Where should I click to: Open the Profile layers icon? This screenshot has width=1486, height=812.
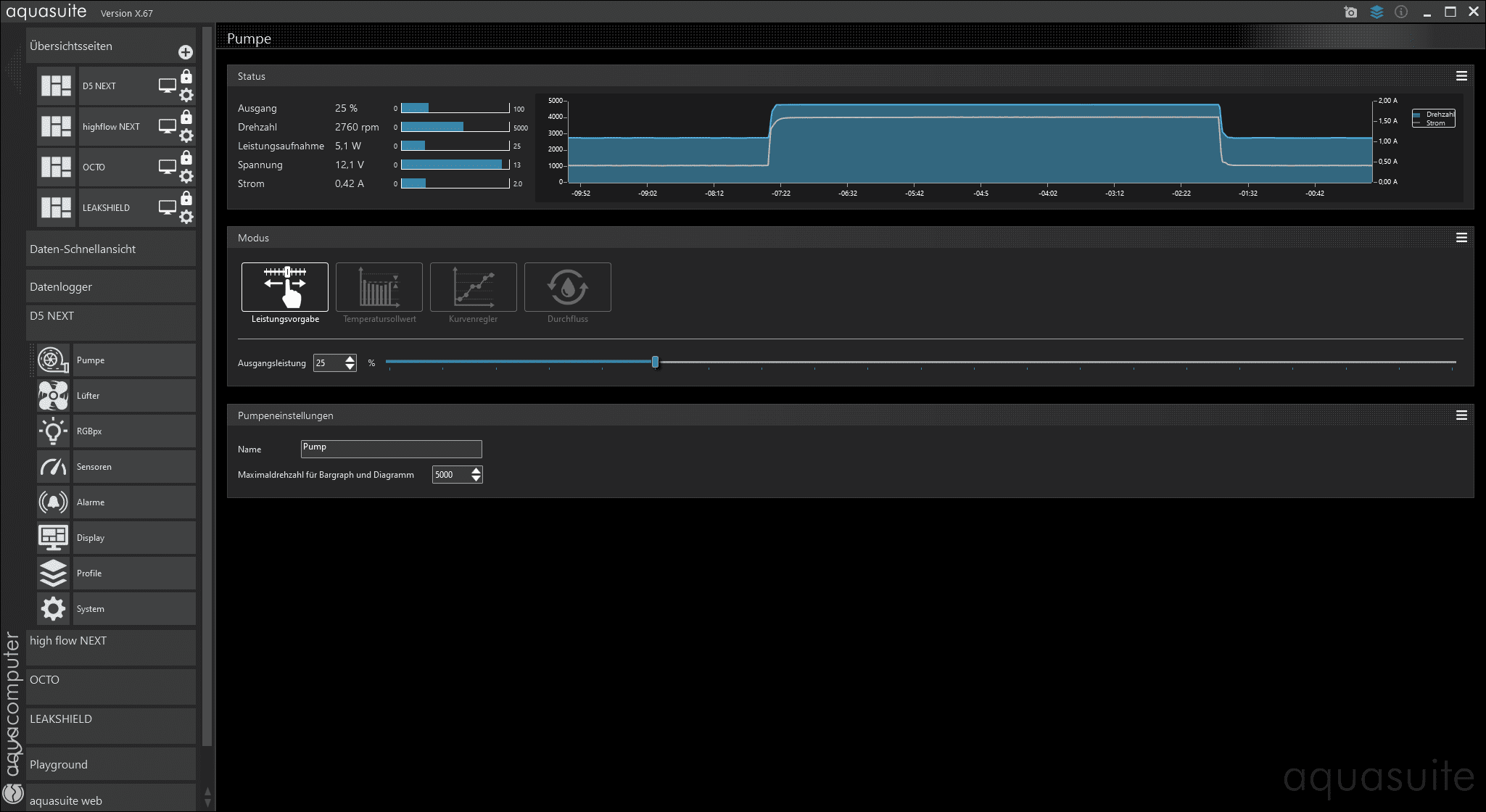tap(53, 573)
